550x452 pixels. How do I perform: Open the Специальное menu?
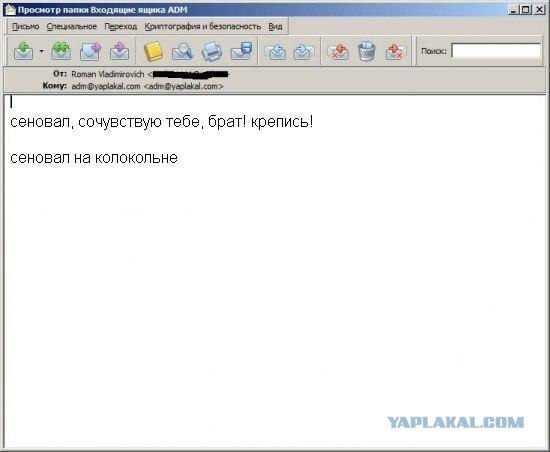(72, 27)
